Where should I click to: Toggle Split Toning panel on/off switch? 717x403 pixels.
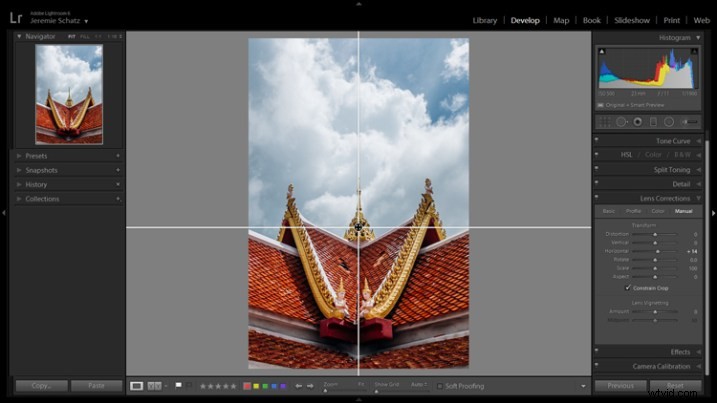coord(596,169)
